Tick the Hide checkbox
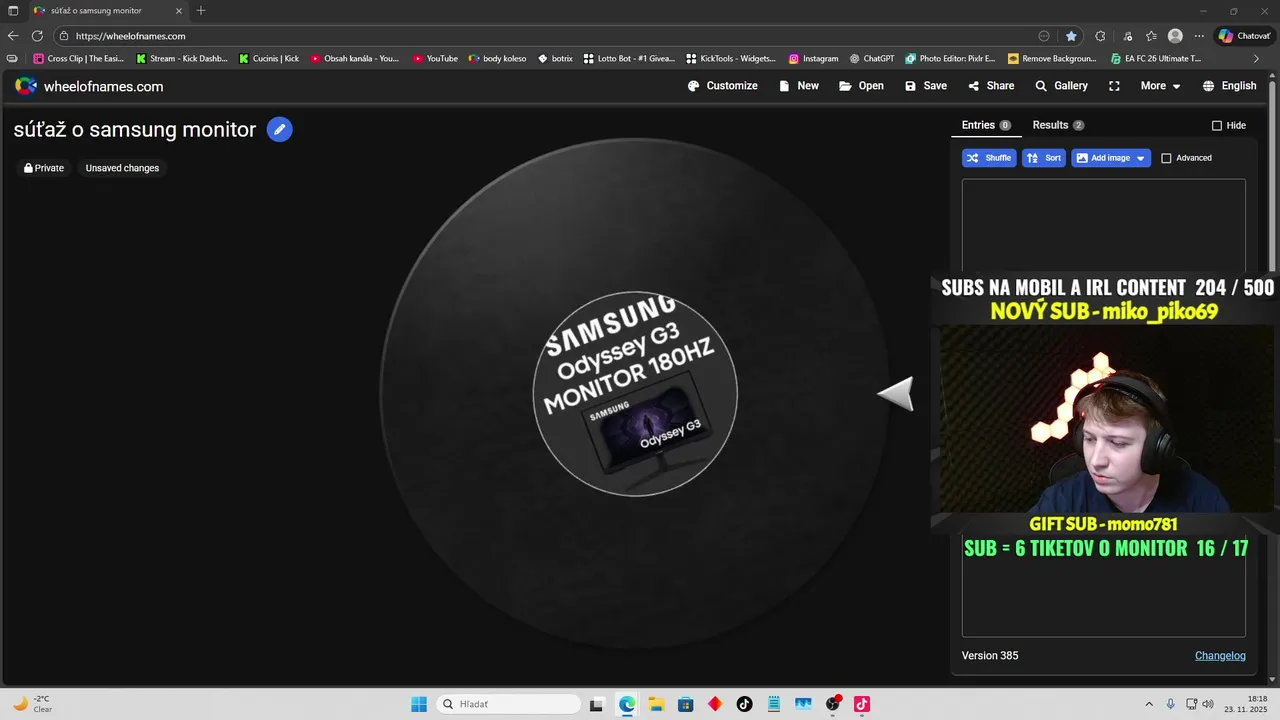This screenshot has height=720, width=1280. (1217, 126)
